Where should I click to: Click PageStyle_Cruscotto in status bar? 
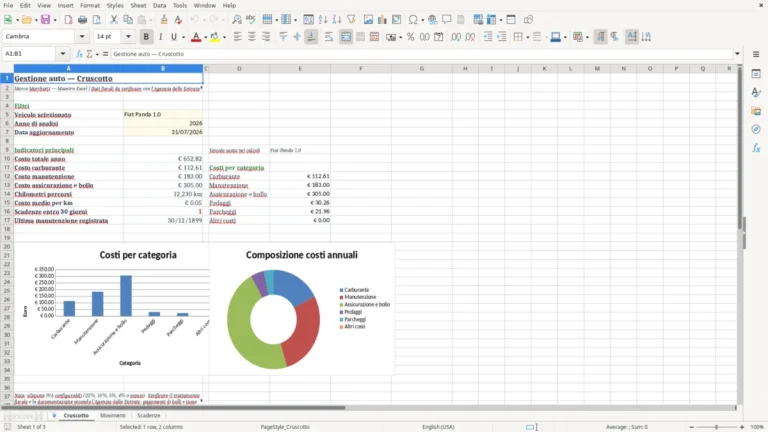[285, 427]
